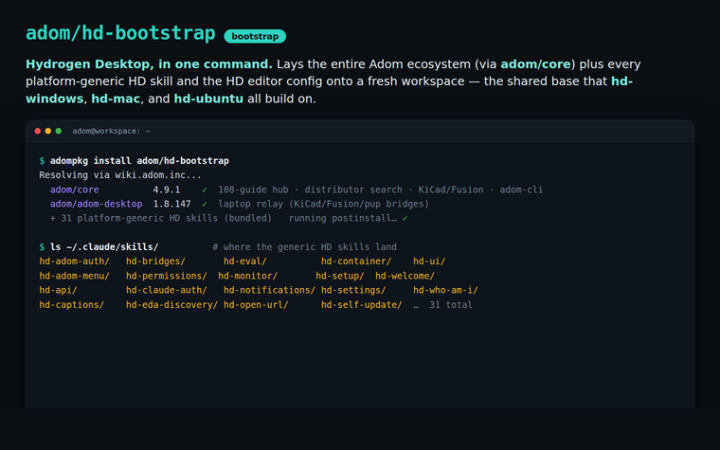The width and height of the screenshot is (720, 450).
Task: Click the adompkg install command line
Action: (x=134, y=161)
